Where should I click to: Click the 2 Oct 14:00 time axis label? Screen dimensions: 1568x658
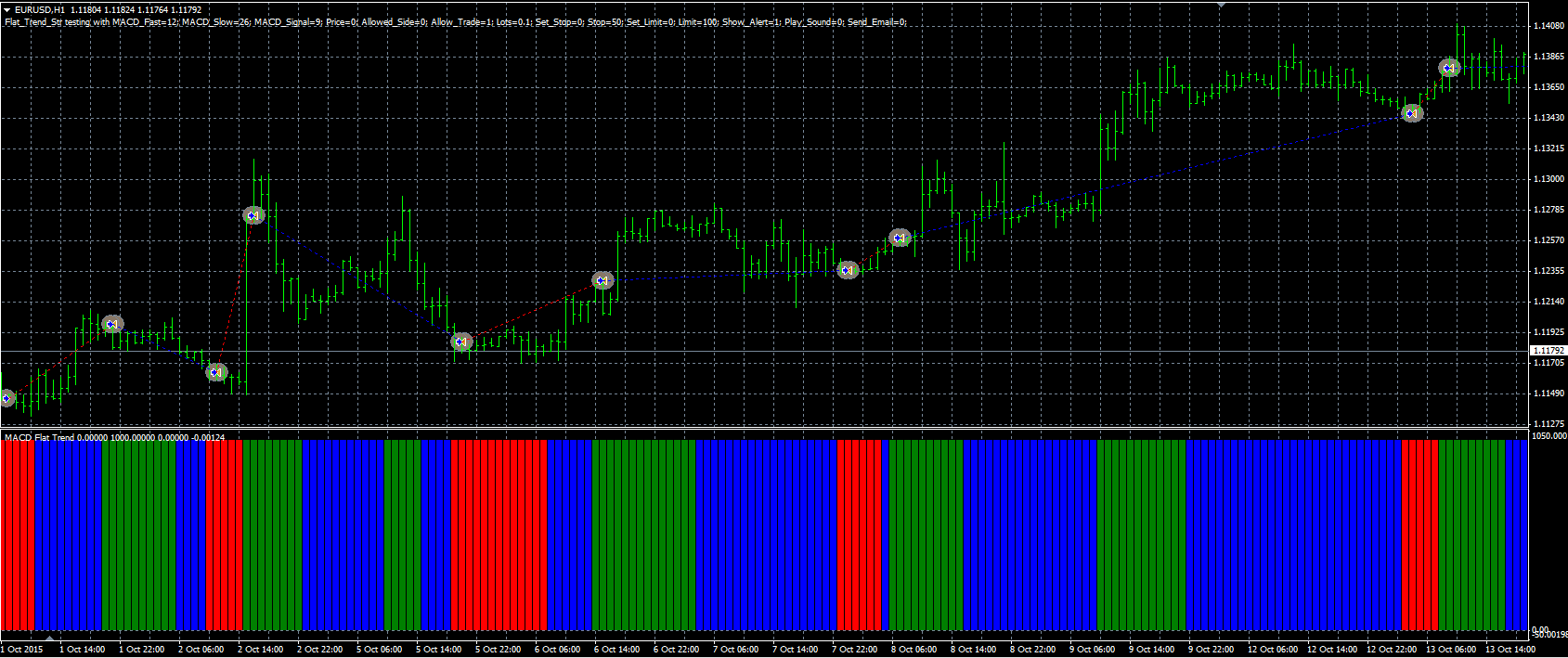click(261, 650)
